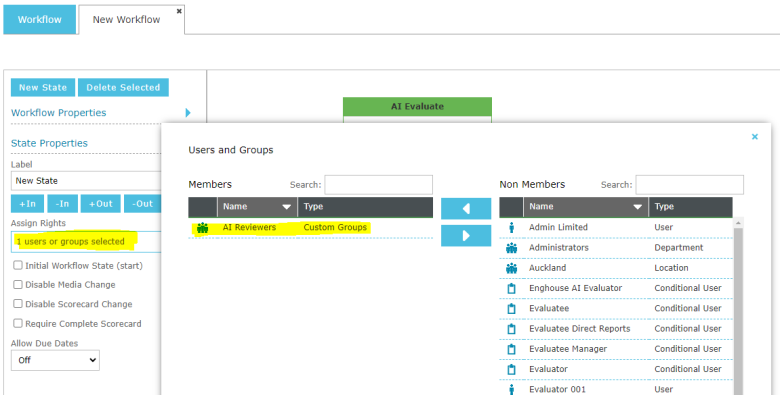The width and height of the screenshot is (780, 395).
Task: Click the +In button
Action: tap(27, 203)
